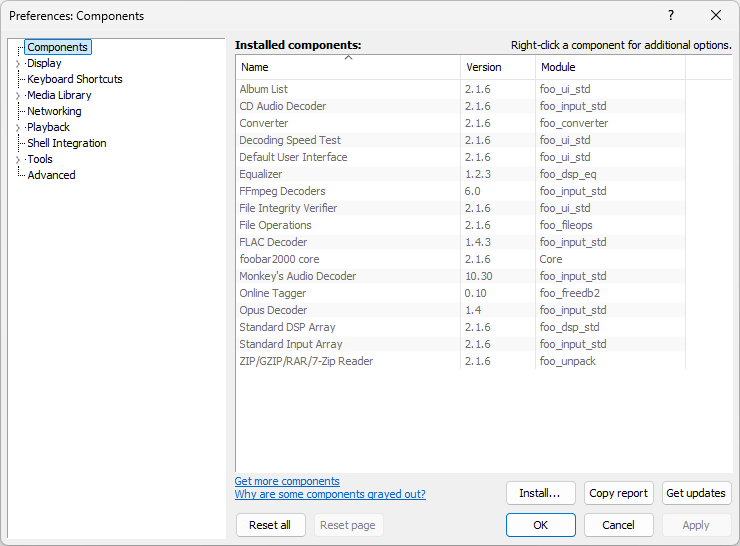Select Keyboard Shortcuts in the tree
Screen dimensions: 740x546
pyautogui.click(x=75, y=79)
